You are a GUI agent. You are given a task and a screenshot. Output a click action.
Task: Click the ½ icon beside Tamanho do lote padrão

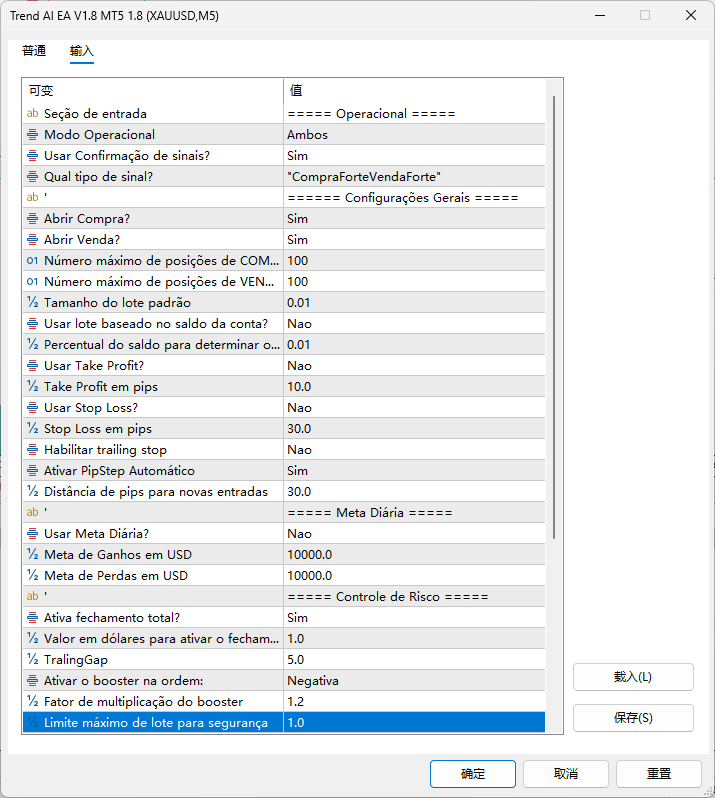tap(32, 303)
